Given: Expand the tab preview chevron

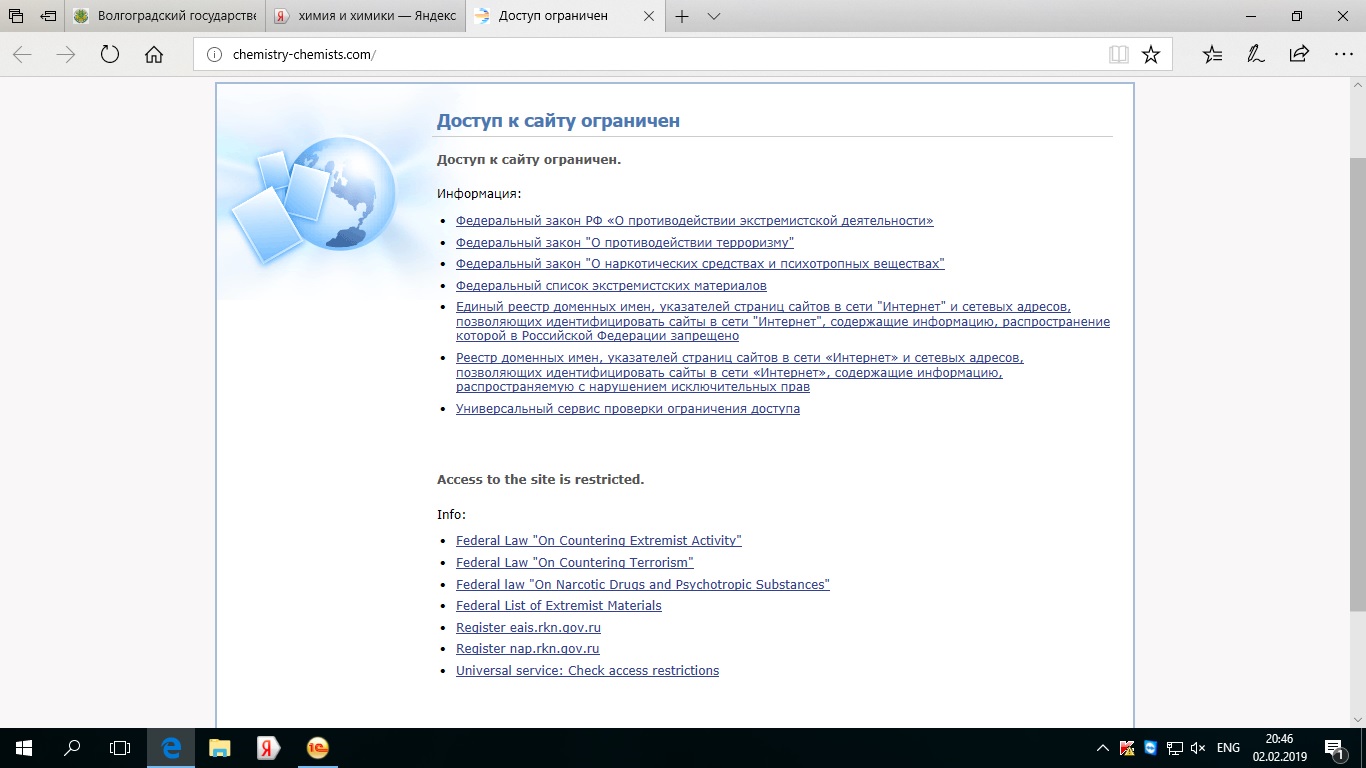Looking at the screenshot, I should coord(713,16).
